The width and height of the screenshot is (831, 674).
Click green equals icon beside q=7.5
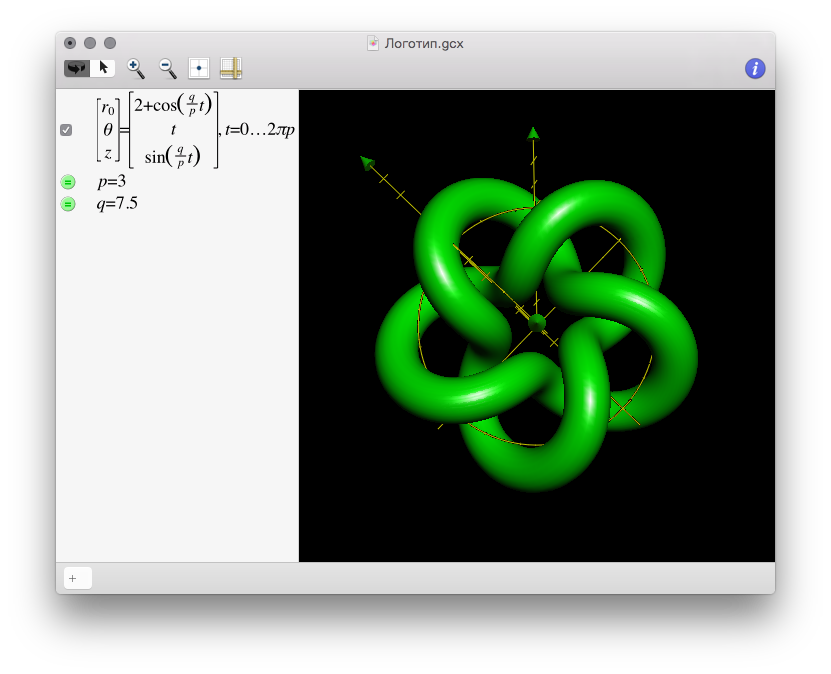point(67,204)
